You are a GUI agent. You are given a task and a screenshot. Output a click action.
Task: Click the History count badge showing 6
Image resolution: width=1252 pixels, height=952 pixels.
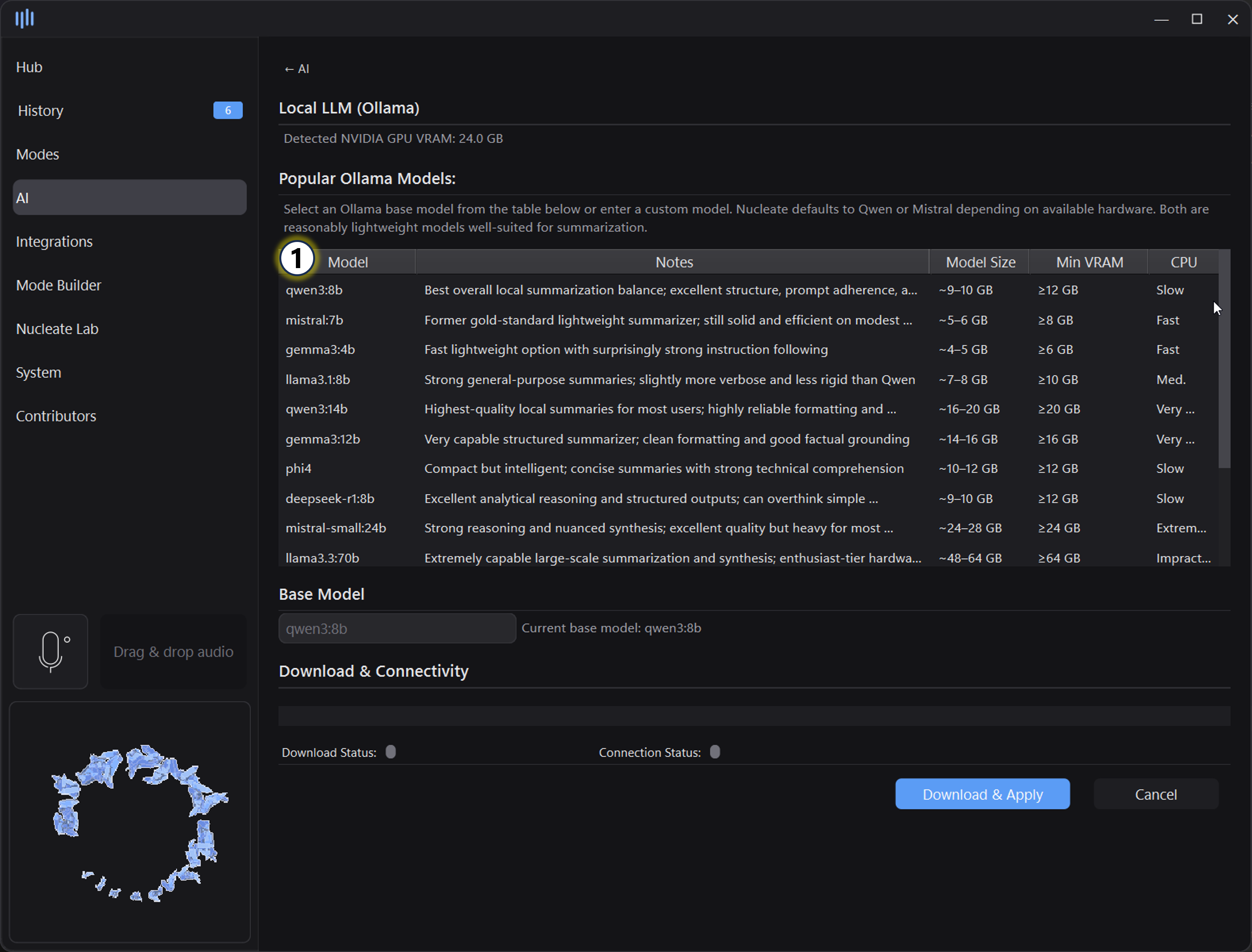click(x=228, y=110)
